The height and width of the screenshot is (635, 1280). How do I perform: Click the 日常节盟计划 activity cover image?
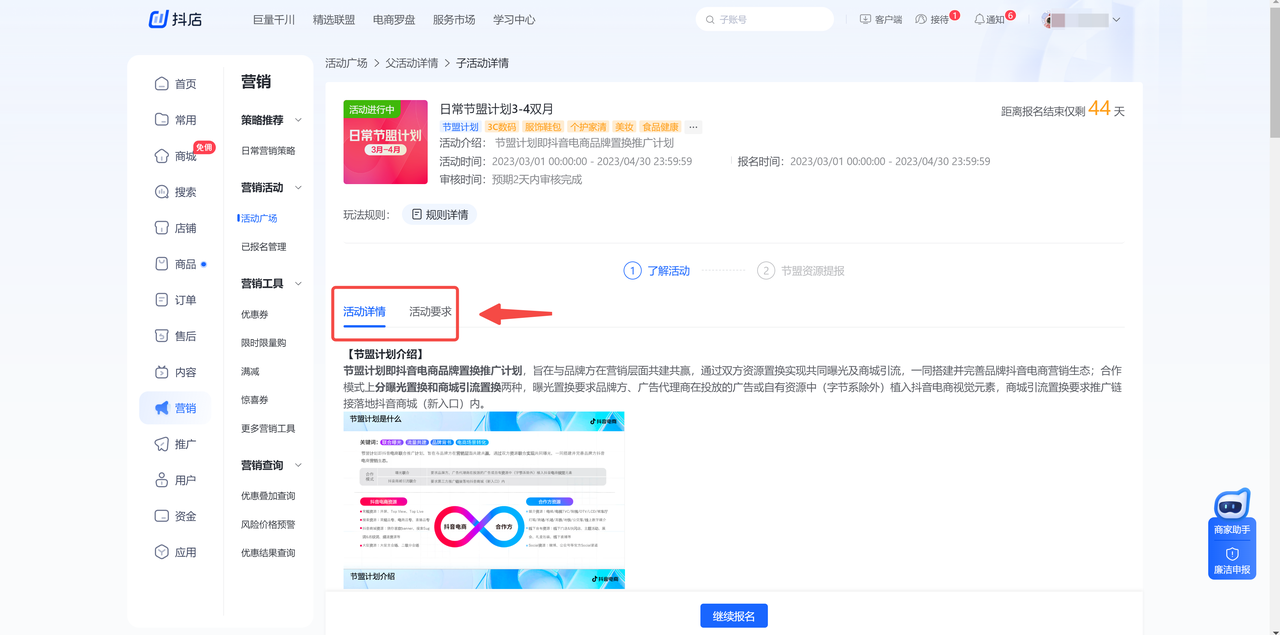(385, 142)
